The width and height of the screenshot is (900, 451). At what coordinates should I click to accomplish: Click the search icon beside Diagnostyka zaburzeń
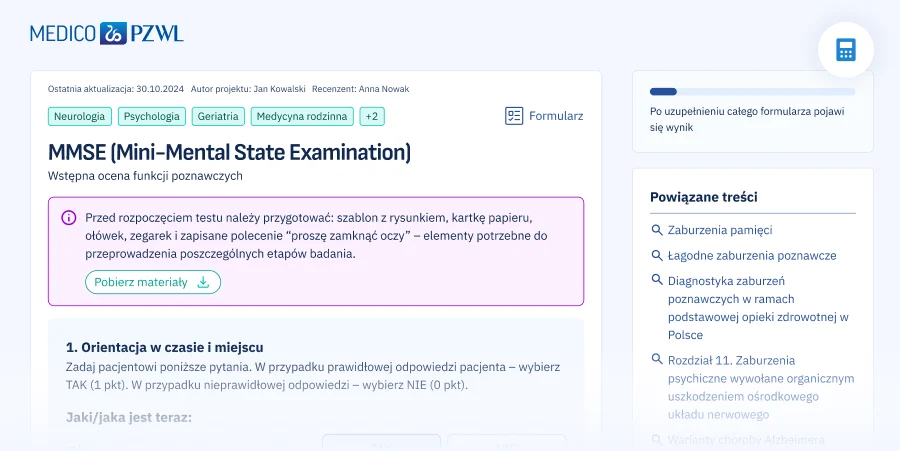657,279
